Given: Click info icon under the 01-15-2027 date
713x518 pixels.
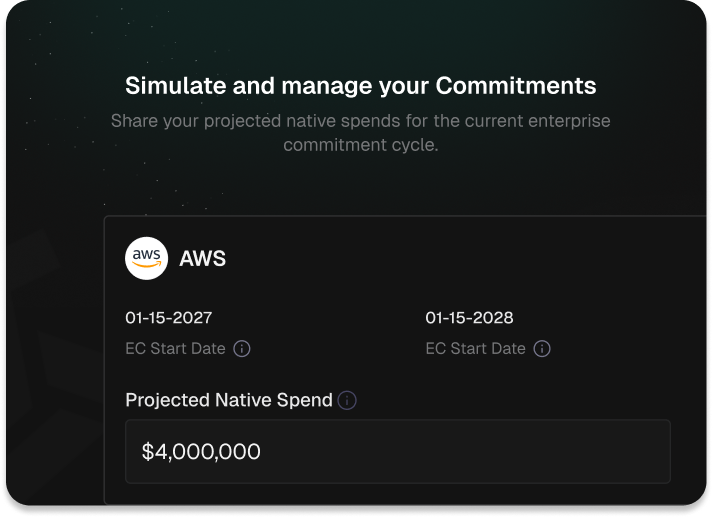Looking at the screenshot, I should (242, 349).
